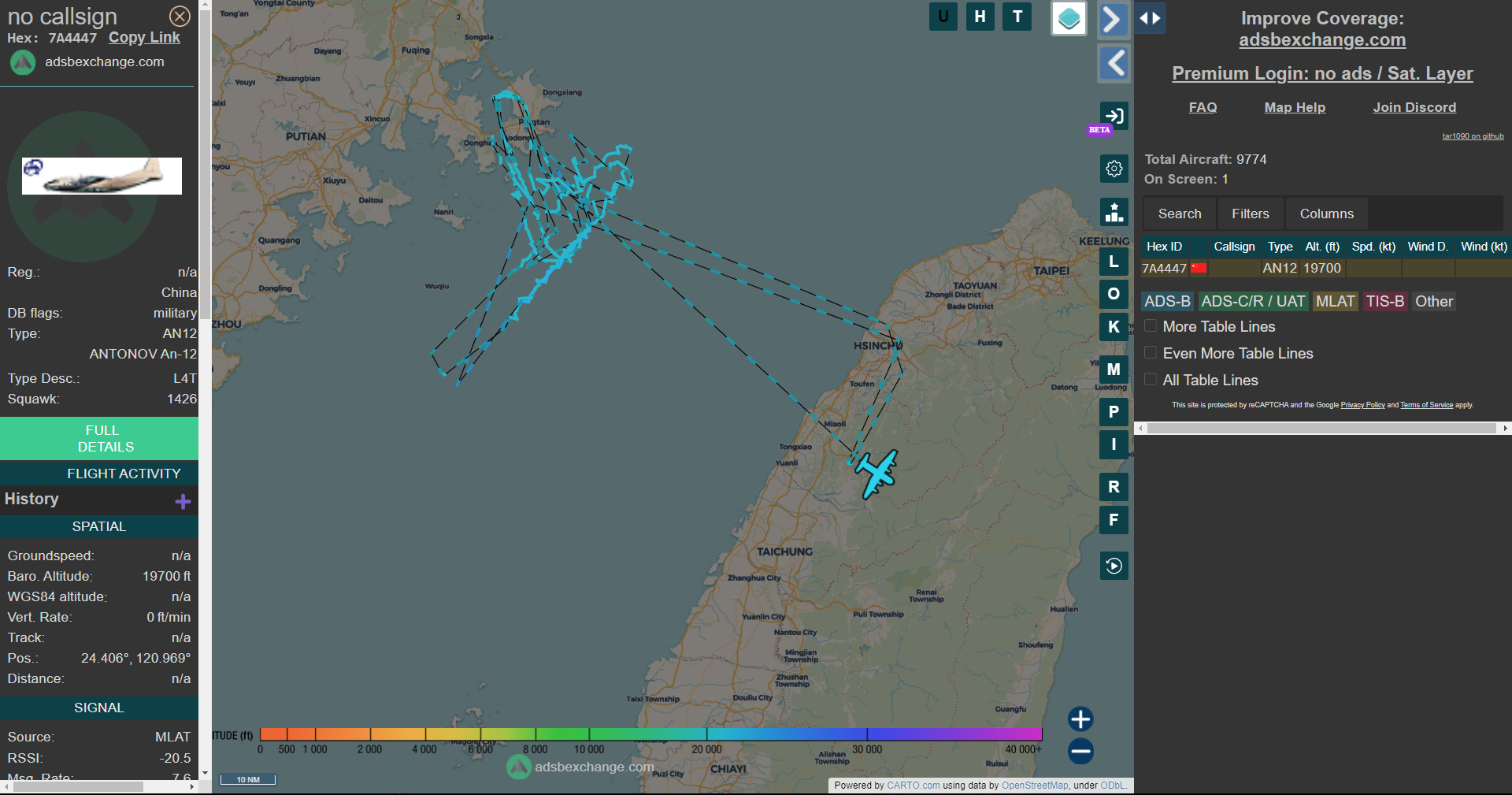Sort table by Type column

pos(1280,247)
